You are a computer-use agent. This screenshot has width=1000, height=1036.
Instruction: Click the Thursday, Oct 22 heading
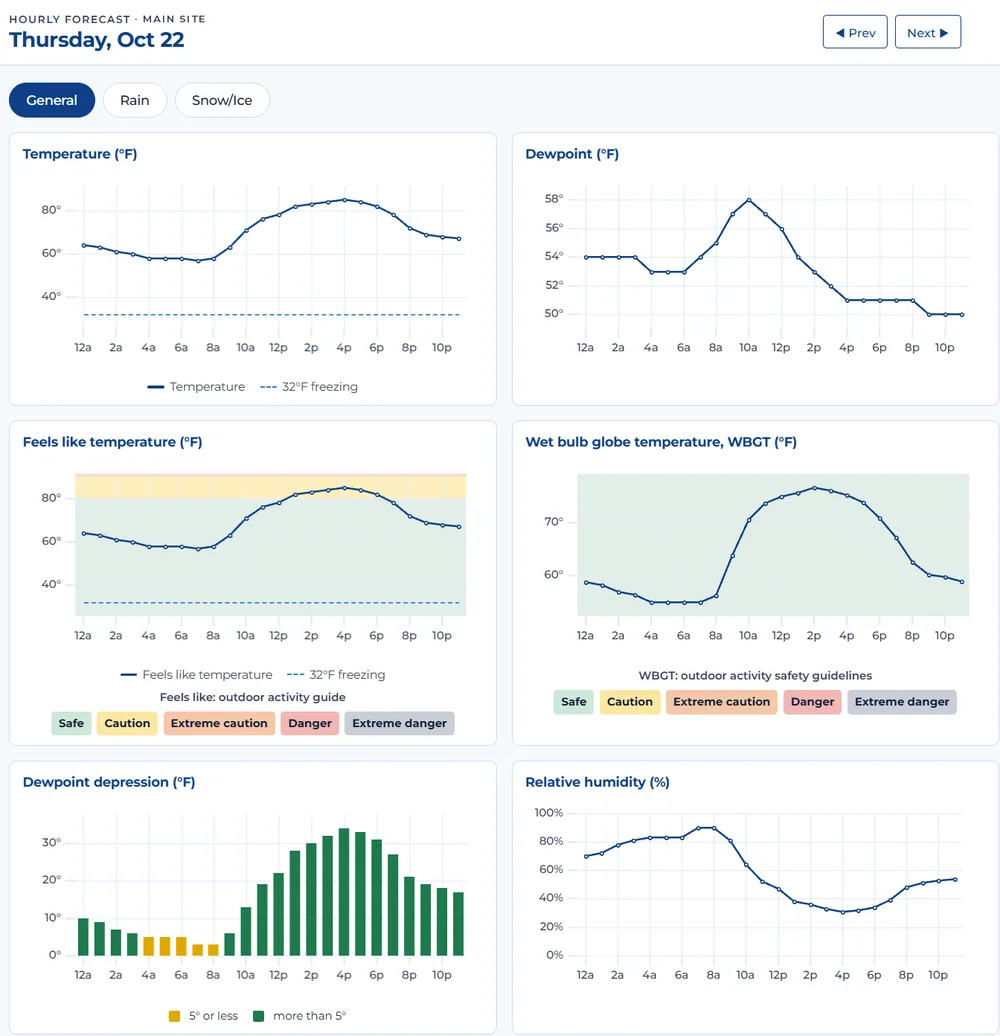(x=96, y=40)
